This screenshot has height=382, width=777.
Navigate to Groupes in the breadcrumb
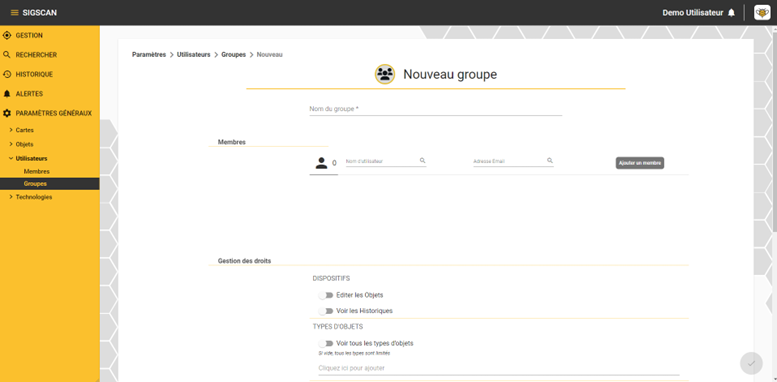pos(233,55)
